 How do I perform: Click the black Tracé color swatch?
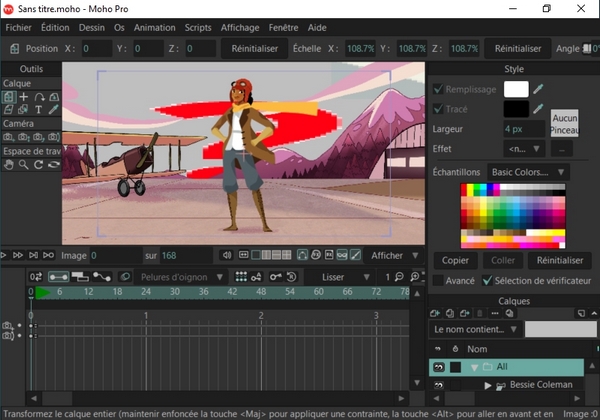(516, 109)
